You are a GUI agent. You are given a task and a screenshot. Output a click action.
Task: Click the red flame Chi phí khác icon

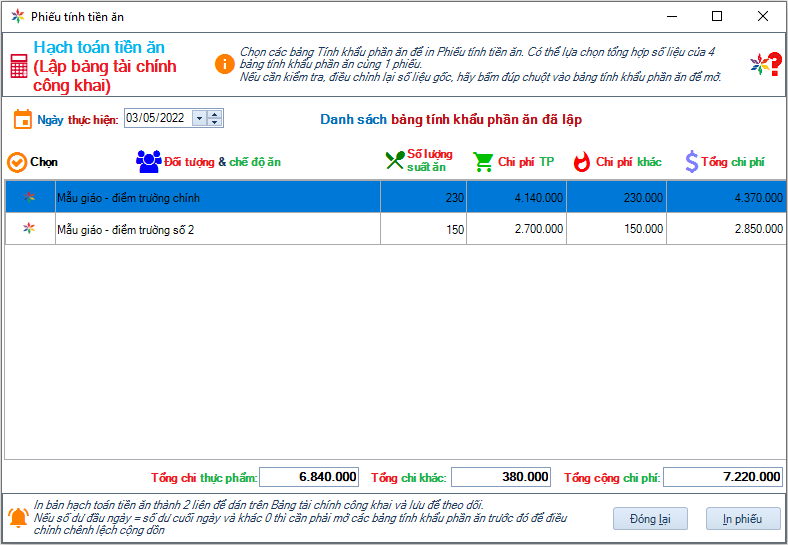pyautogui.click(x=581, y=161)
